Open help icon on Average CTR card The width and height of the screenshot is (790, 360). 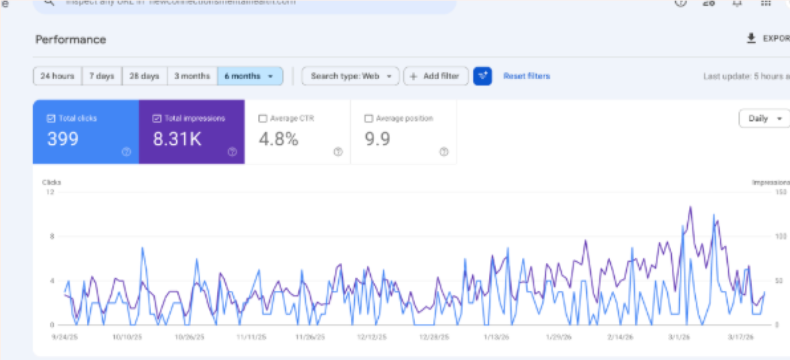pyautogui.click(x=338, y=152)
